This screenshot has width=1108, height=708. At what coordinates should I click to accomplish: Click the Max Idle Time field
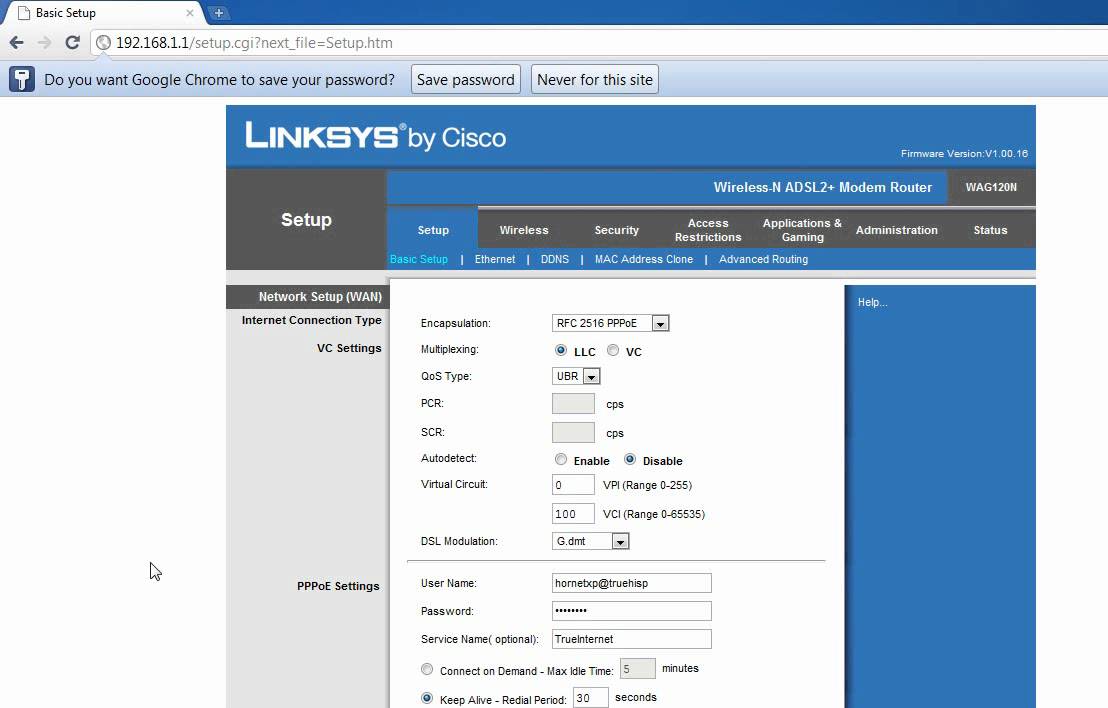[637, 668]
